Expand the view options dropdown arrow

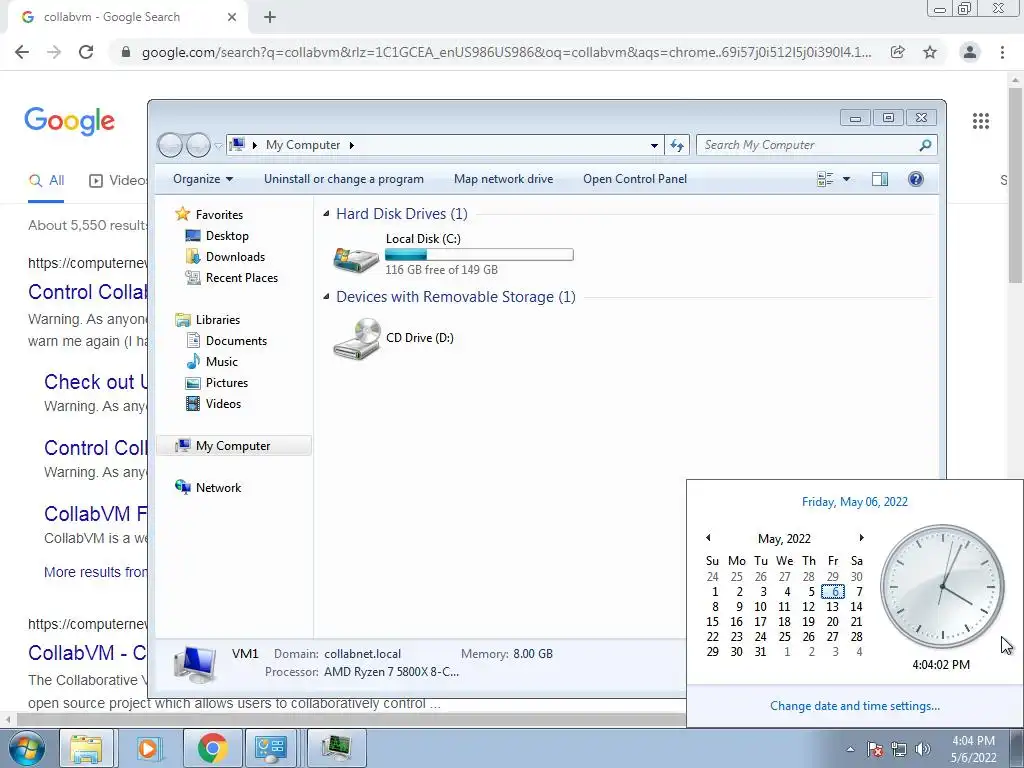[x=846, y=179]
